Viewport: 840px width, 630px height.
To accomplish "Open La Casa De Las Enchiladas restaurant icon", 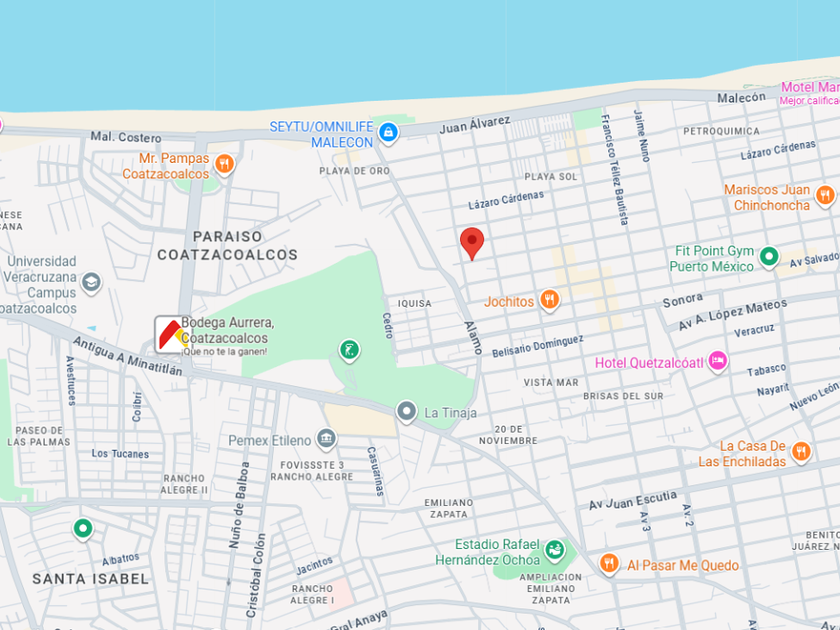I will point(801,452).
